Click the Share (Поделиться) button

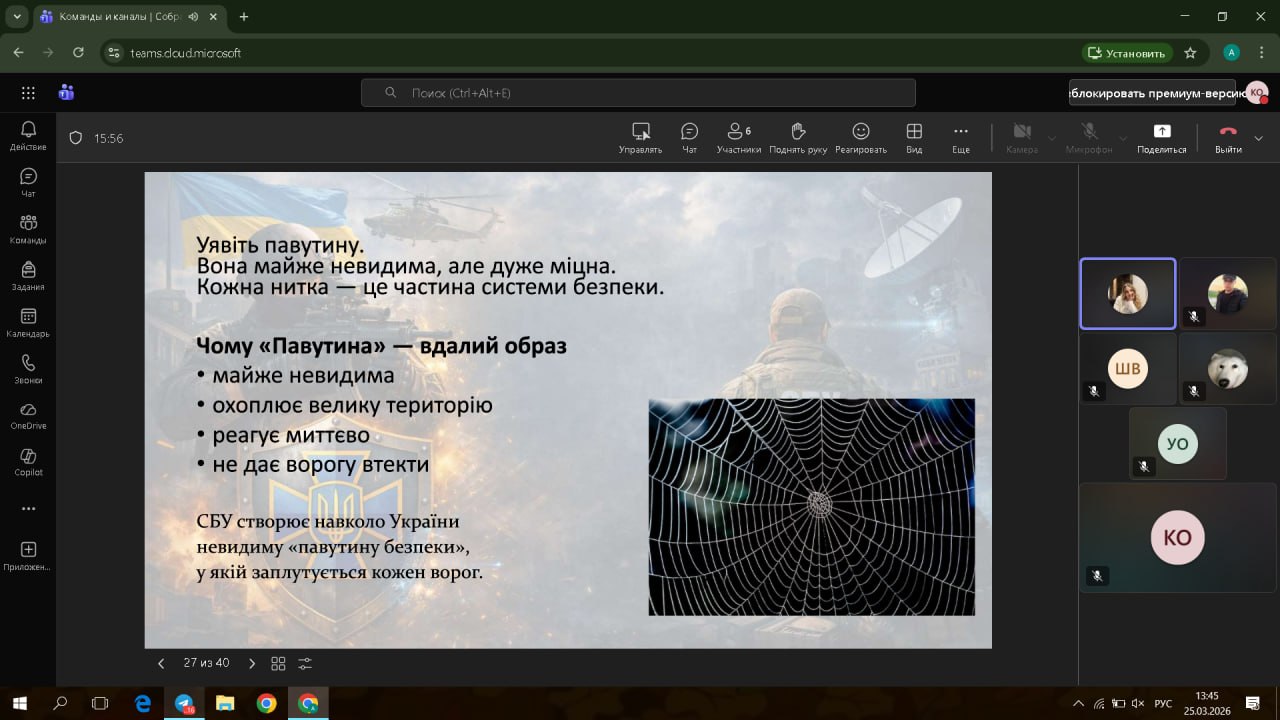click(1161, 137)
